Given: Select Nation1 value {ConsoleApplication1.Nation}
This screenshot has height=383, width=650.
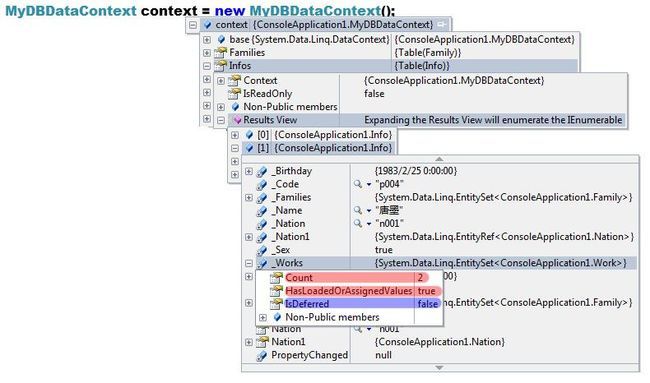Looking at the screenshot, I should click(x=440, y=342).
